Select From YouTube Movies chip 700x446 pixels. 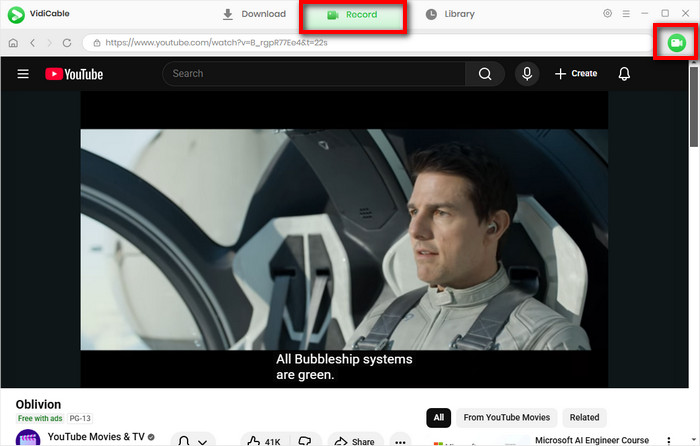pyautogui.click(x=506, y=417)
